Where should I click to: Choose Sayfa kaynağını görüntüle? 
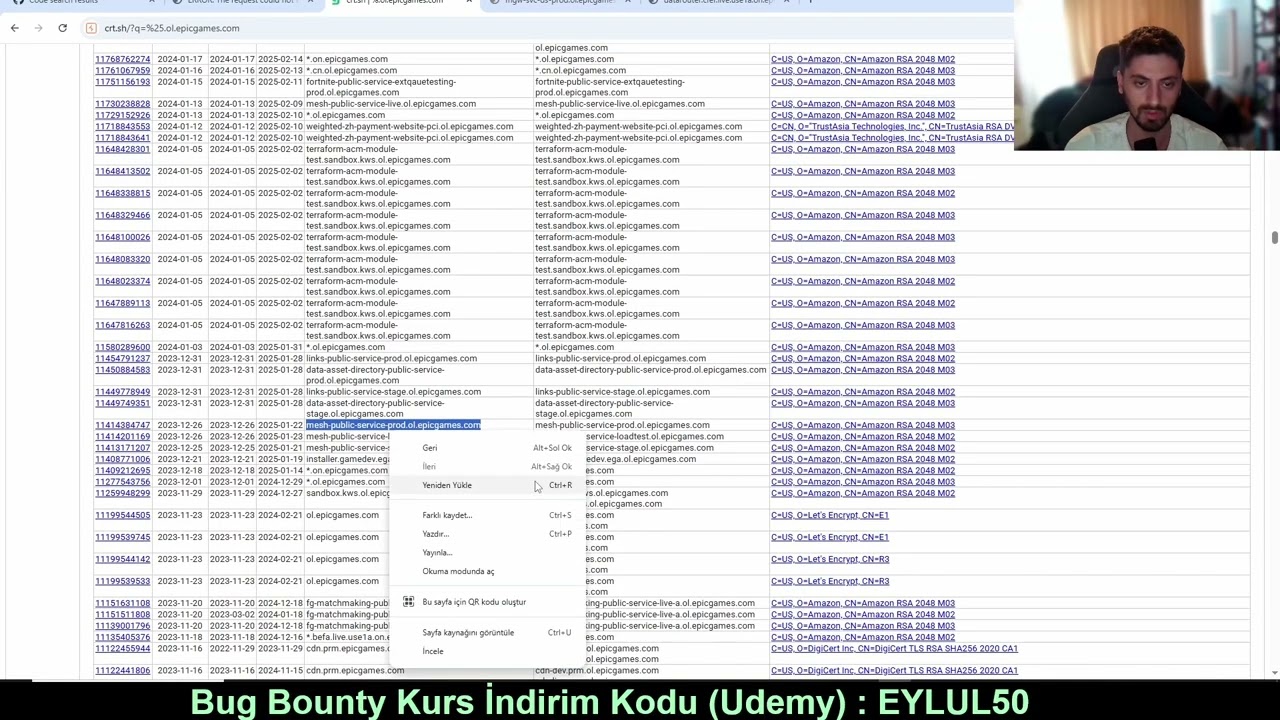coord(468,633)
